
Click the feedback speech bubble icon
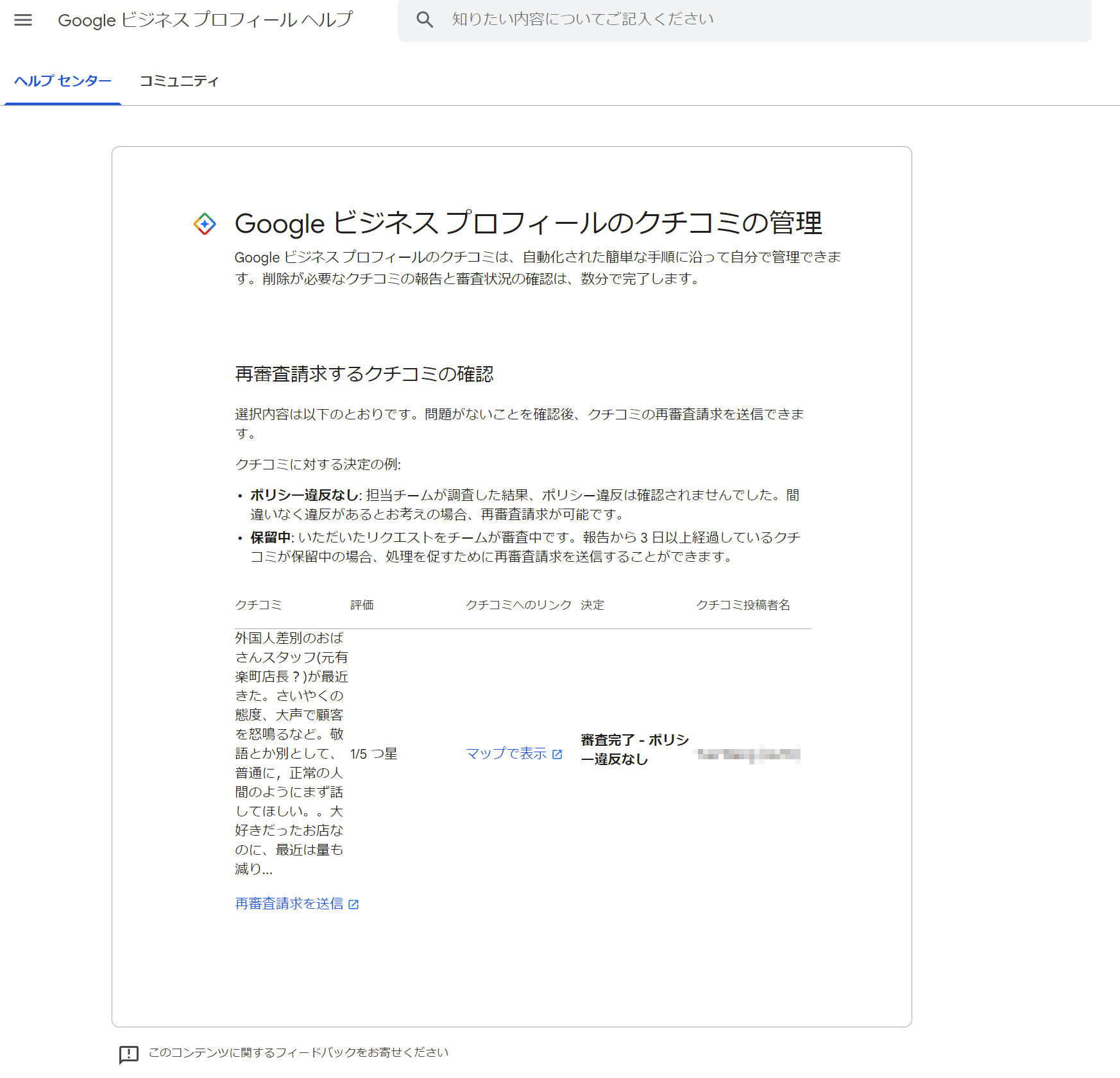[128, 1054]
